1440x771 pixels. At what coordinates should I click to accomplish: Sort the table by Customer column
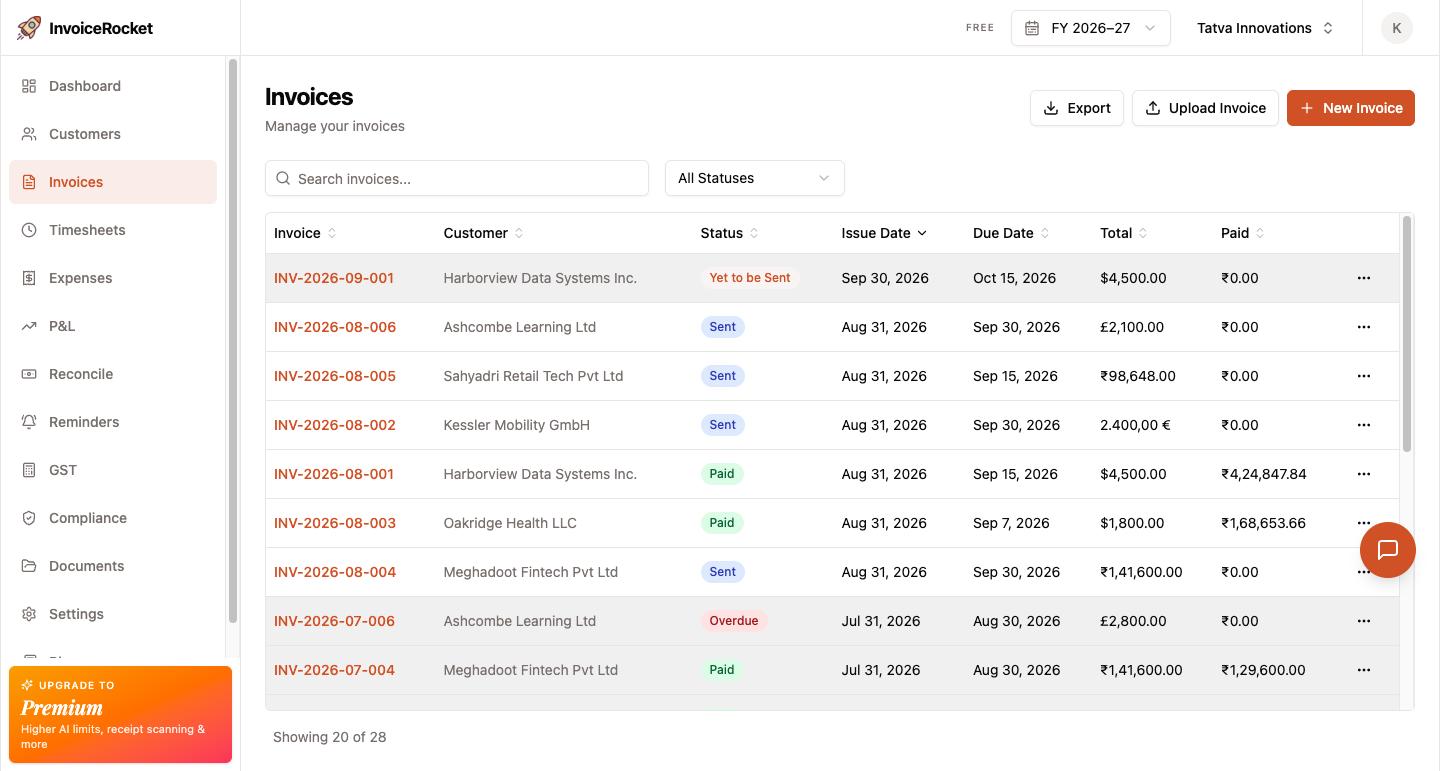pyautogui.click(x=484, y=233)
